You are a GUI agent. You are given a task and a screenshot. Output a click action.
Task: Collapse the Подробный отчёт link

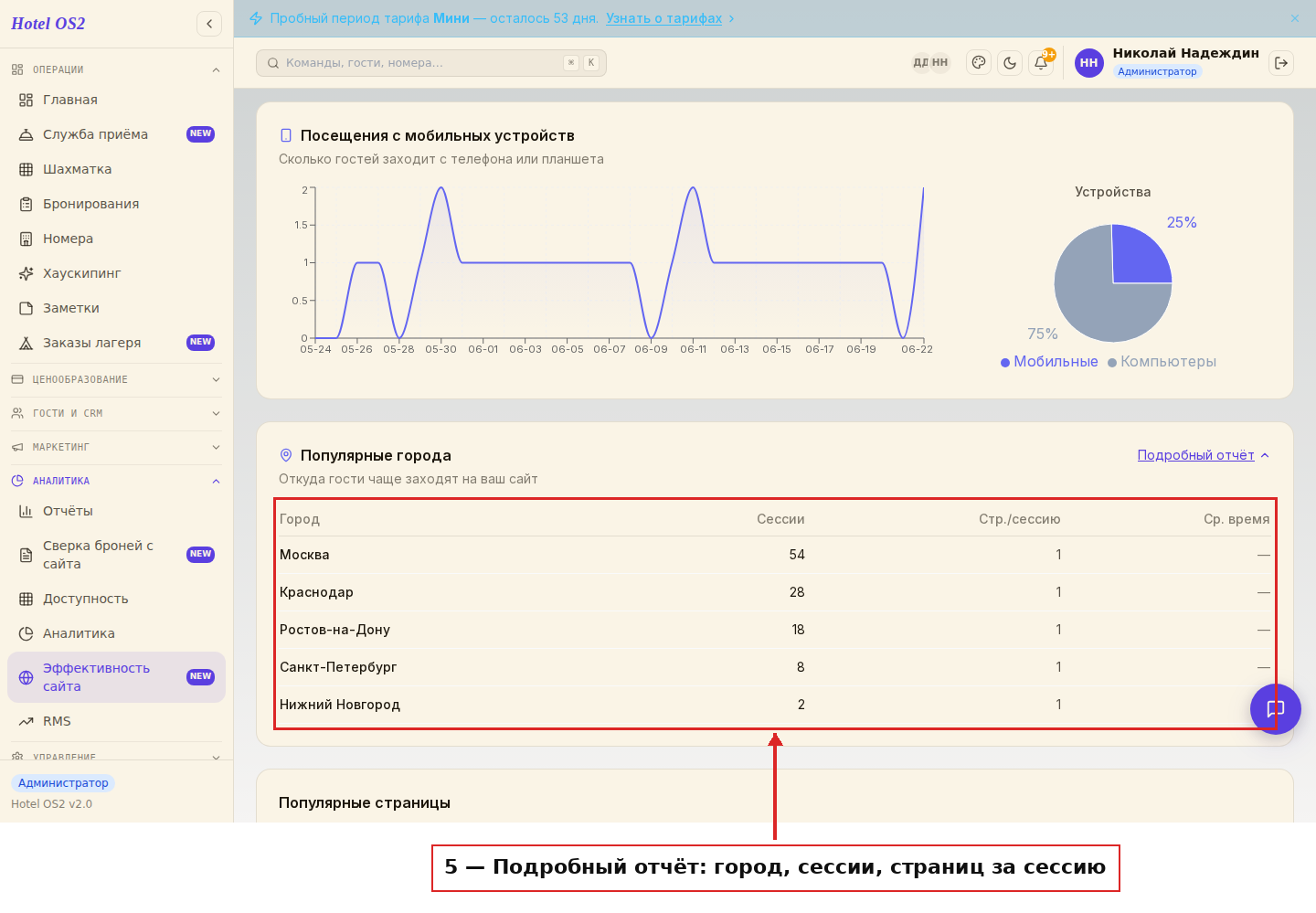(1203, 455)
